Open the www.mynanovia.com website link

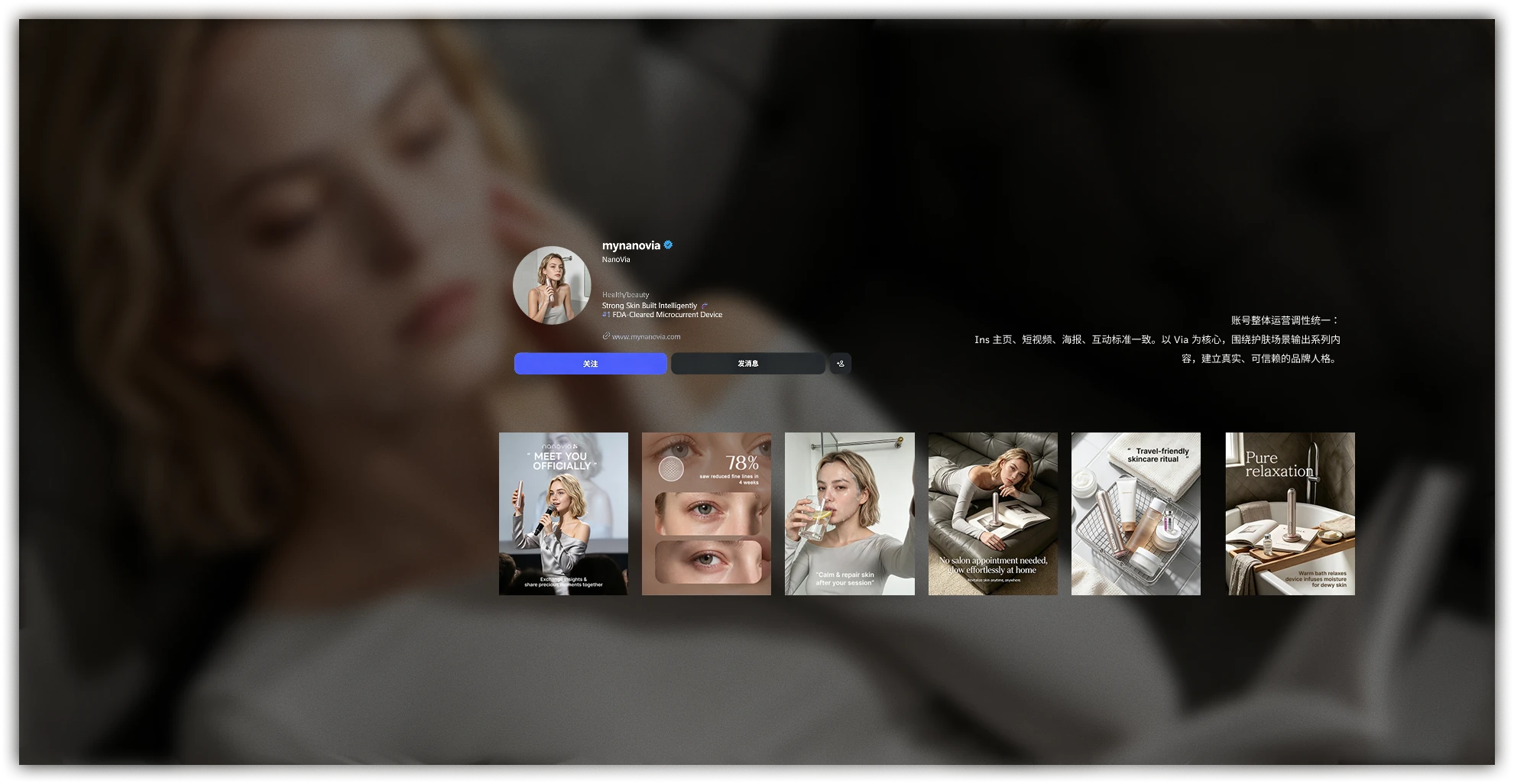coord(646,337)
